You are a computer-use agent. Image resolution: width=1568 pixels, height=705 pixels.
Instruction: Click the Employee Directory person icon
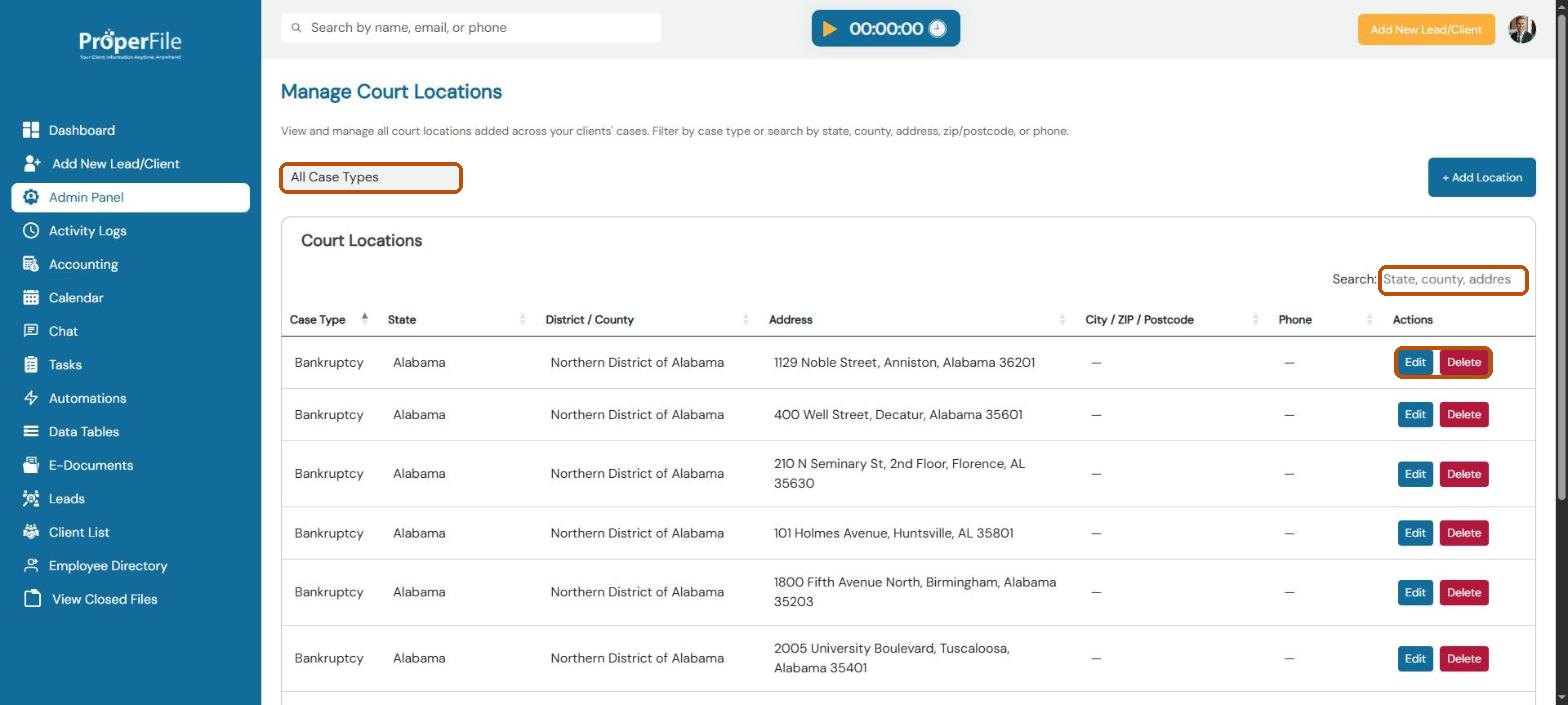[x=31, y=565]
